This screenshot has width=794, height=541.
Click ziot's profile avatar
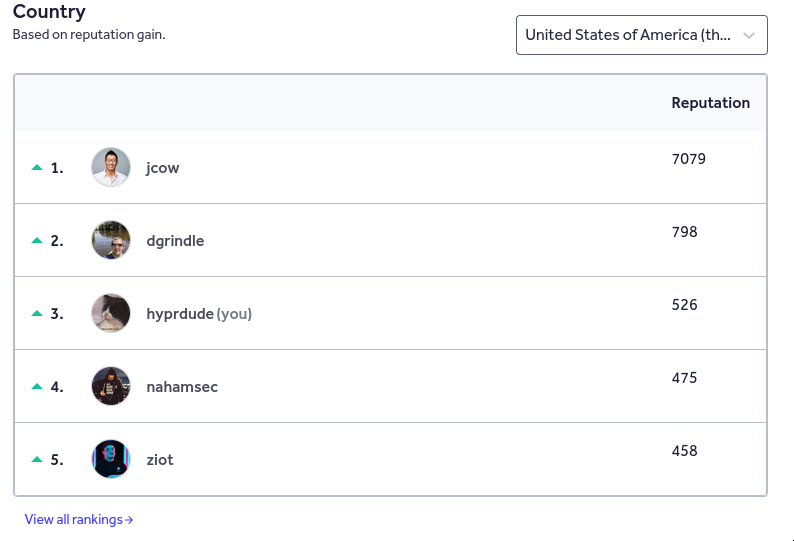click(x=111, y=460)
